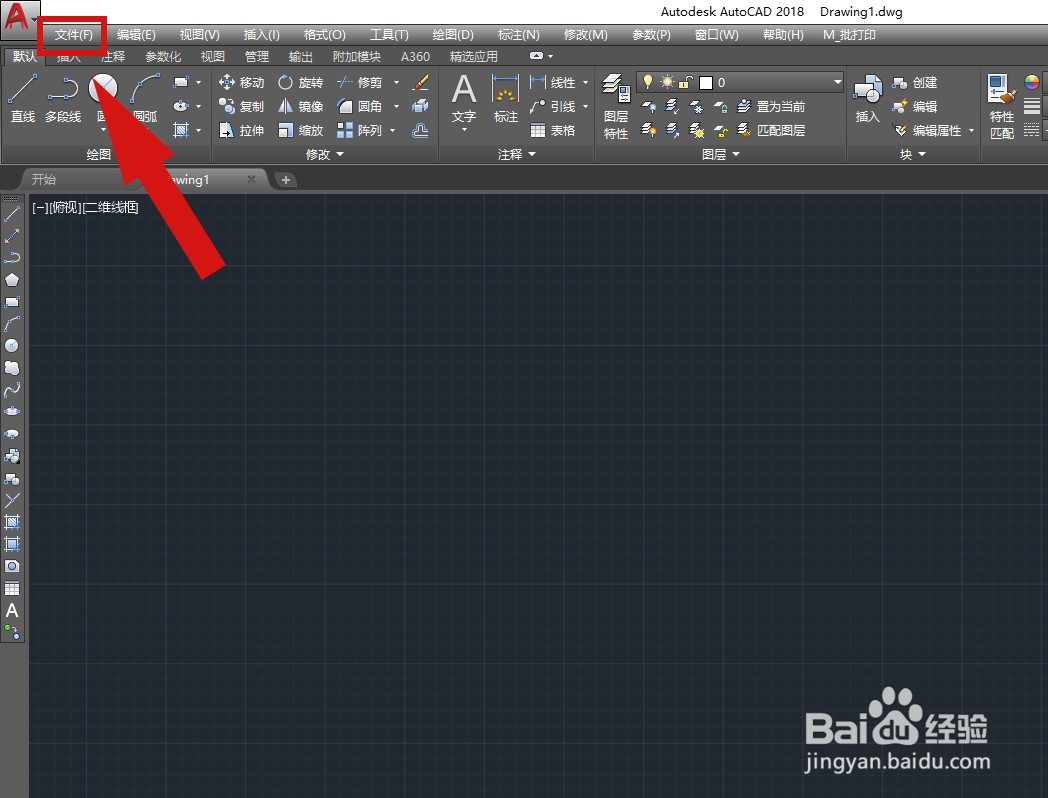The width and height of the screenshot is (1048, 798).
Task: Add a new drawing tab
Action: 285,179
